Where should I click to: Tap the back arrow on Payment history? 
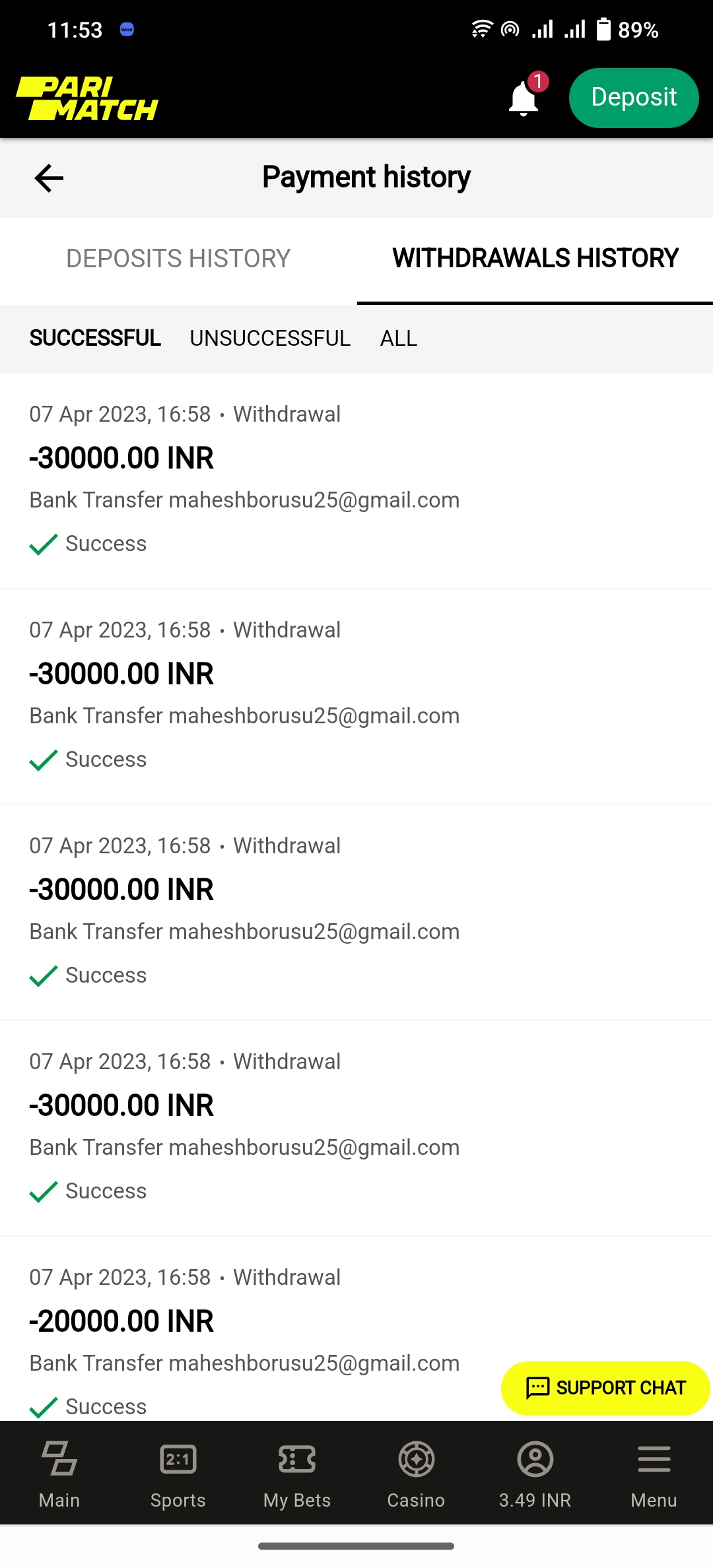coord(49,178)
